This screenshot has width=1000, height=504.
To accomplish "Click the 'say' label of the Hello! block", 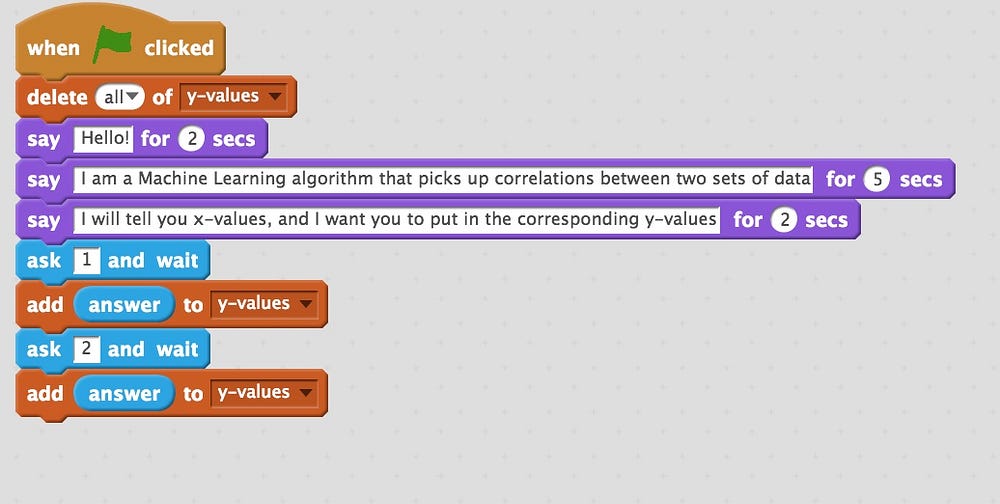I will point(43,139).
